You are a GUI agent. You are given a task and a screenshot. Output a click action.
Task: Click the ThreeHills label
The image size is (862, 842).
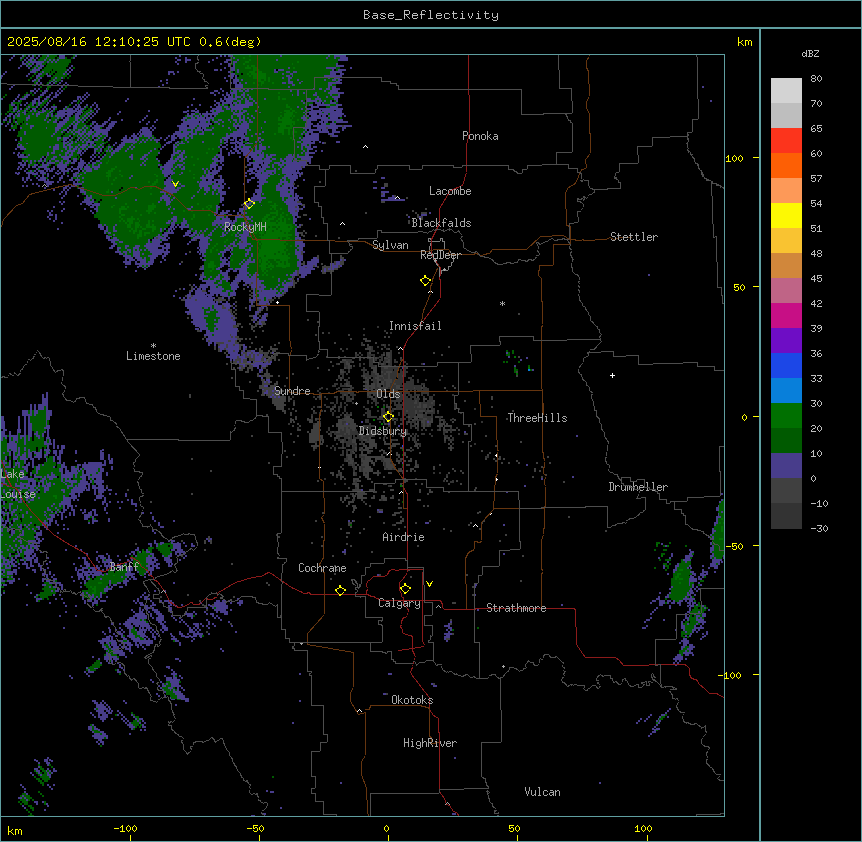pos(537,418)
